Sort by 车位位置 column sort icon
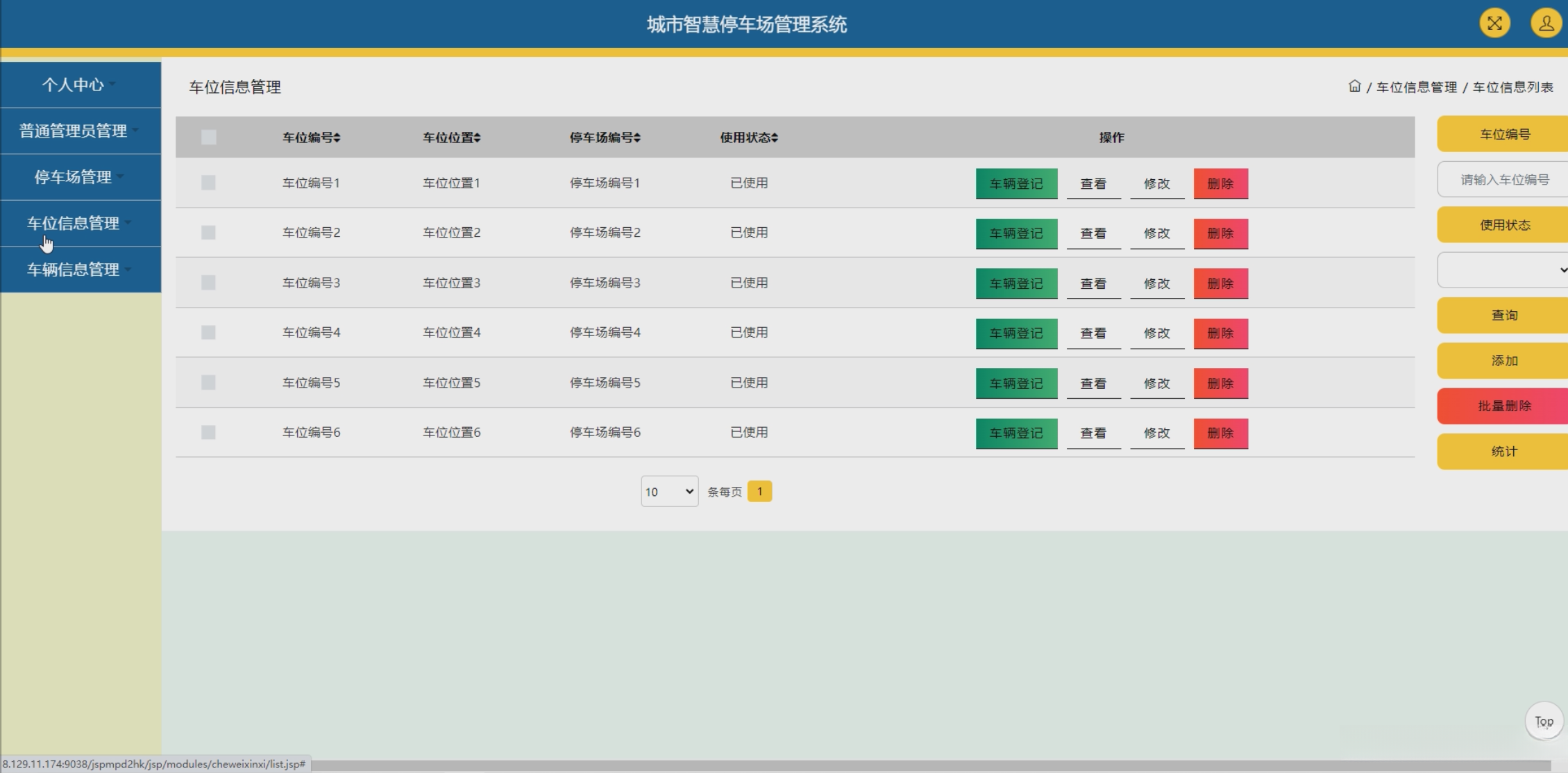1568x773 pixels. tap(477, 138)
